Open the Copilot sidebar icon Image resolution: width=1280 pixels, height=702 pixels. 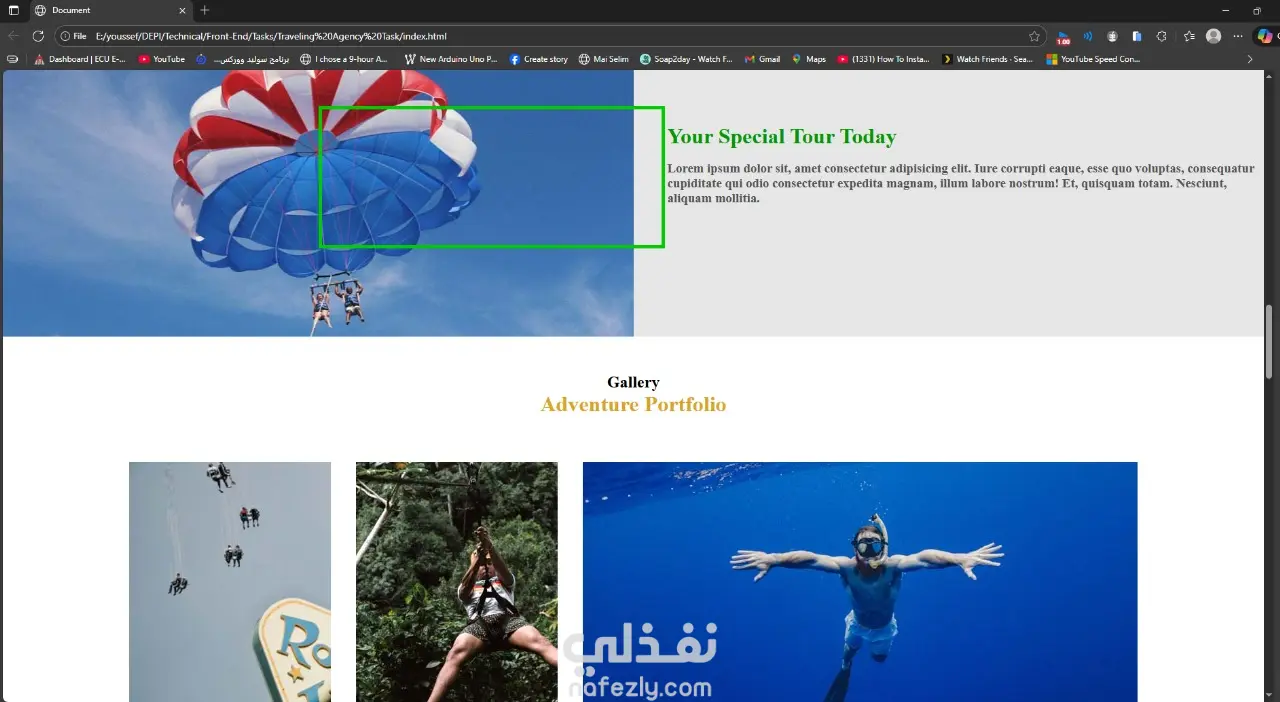coord(1265,36)
